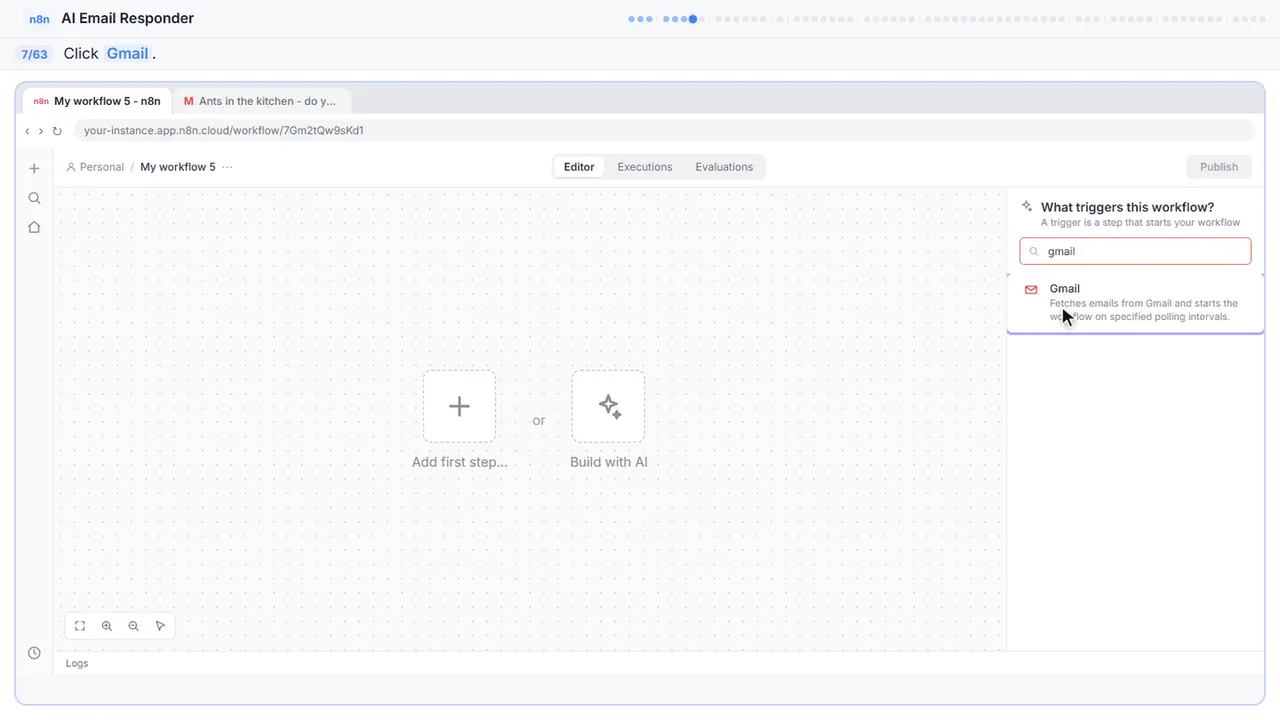Click the Build with AI box
The image size is (1280, 720).
608,406
